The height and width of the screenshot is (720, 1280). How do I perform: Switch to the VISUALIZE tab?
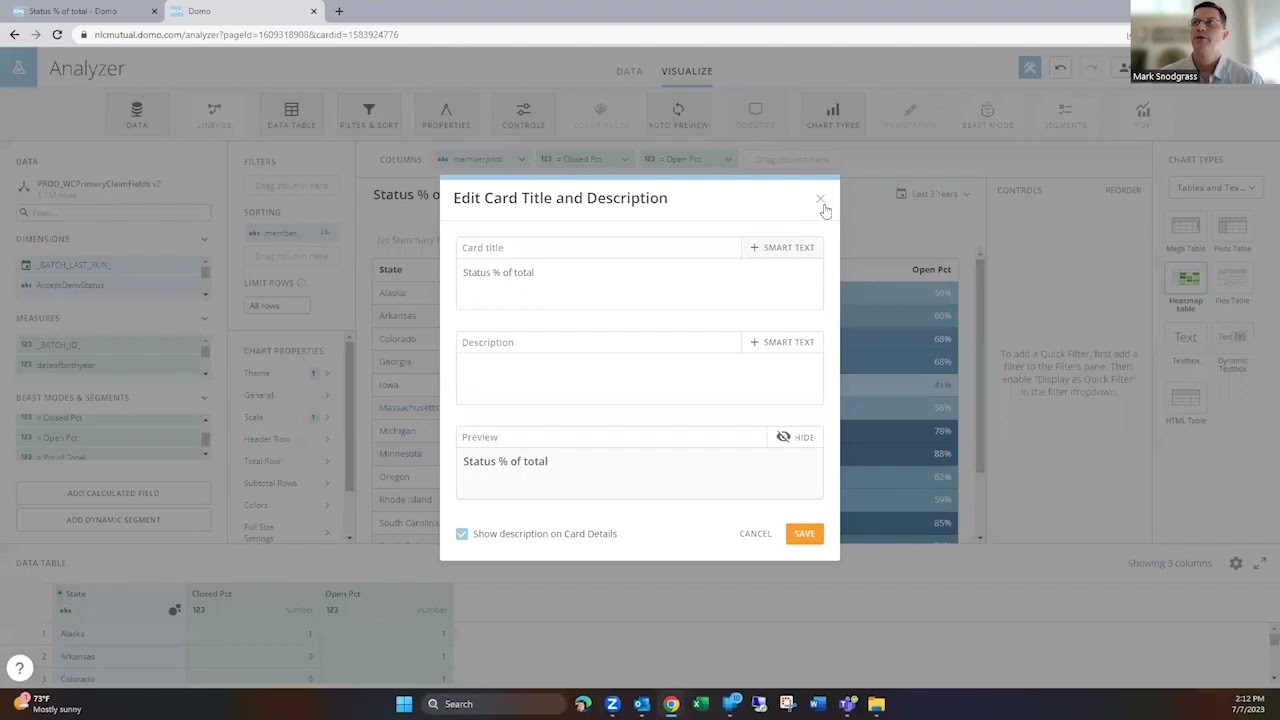(x=687, y=71)
